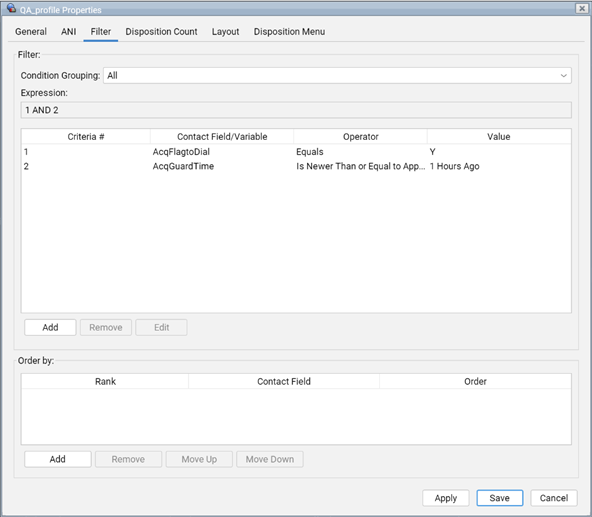Switch to the Disposition Menu tab

[x=289, y=32]
